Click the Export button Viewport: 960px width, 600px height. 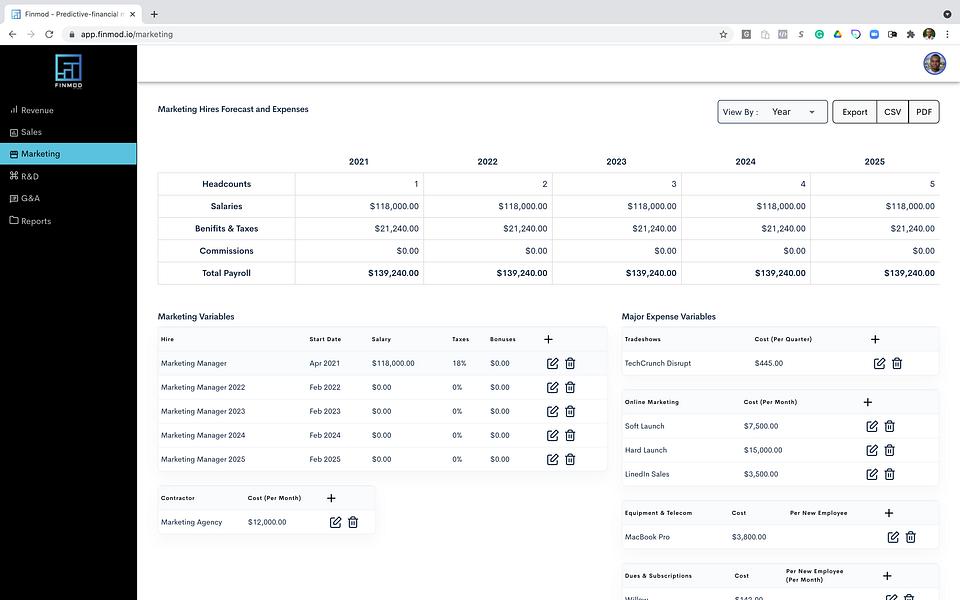pyautogui.click(x=854, y=112)
